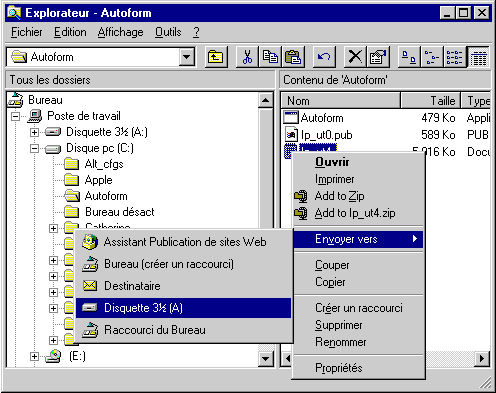
Task: Open the ? help menu
Action: 196,32
